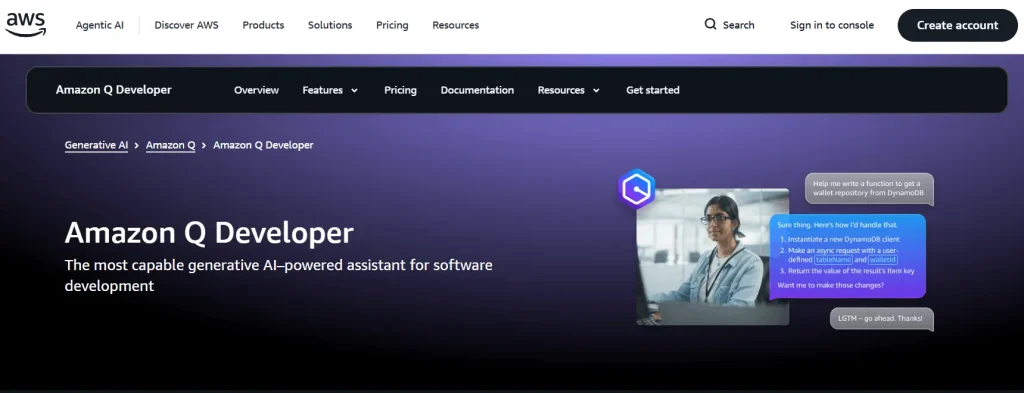Go to the Overview tab
The image size is (1024, 393).
pos(257,90)
